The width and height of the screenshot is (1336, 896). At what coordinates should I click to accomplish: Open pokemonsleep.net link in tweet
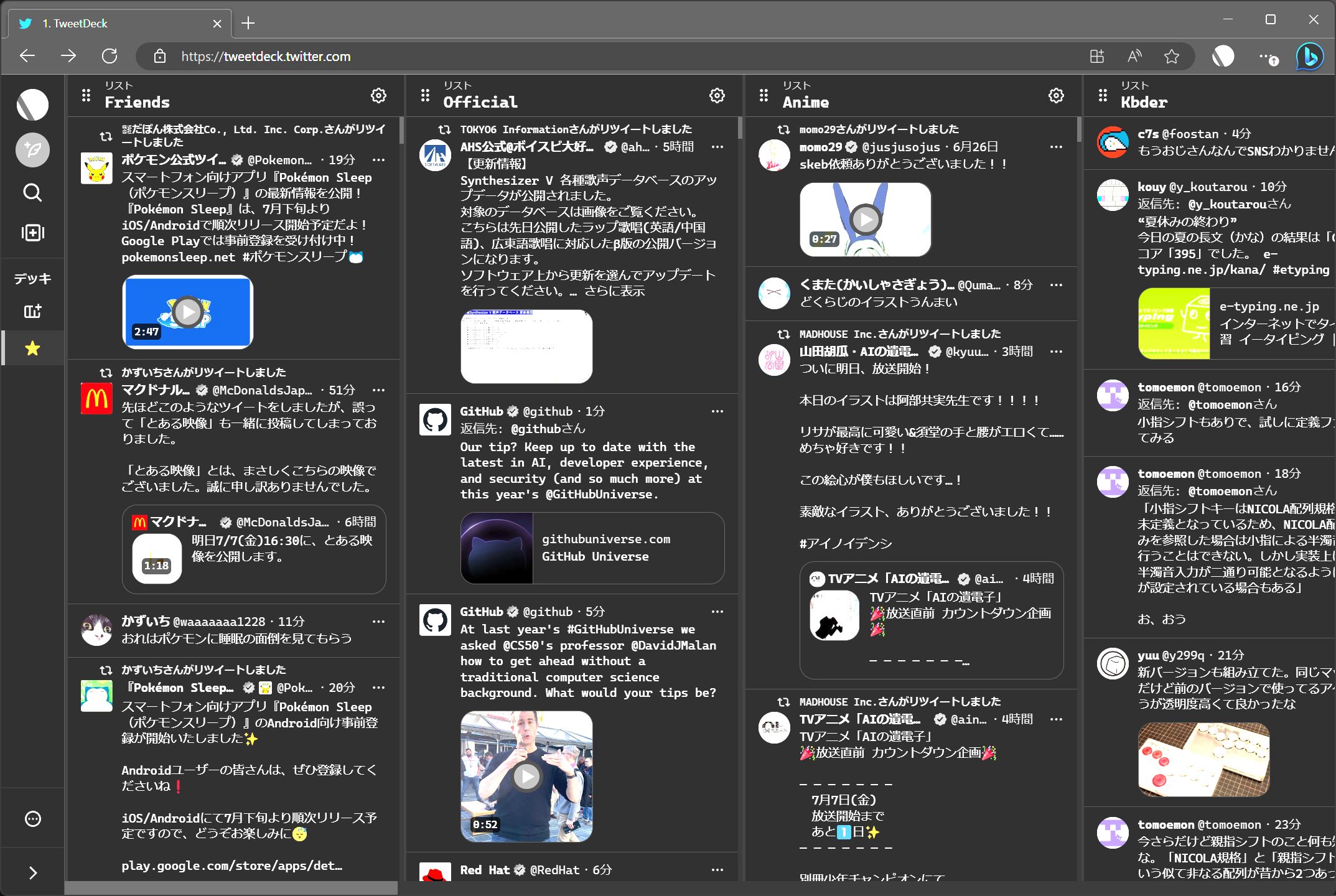pos(178,257)
